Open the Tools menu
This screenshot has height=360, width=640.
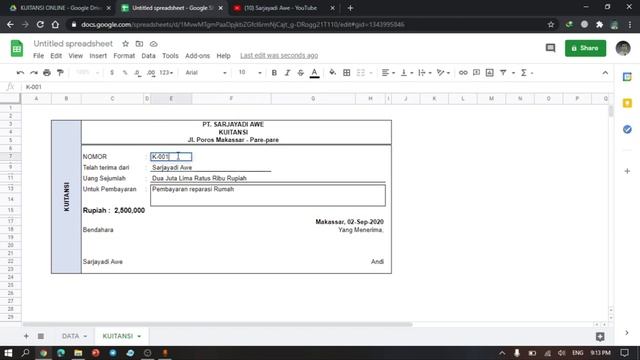pos(170,56)
